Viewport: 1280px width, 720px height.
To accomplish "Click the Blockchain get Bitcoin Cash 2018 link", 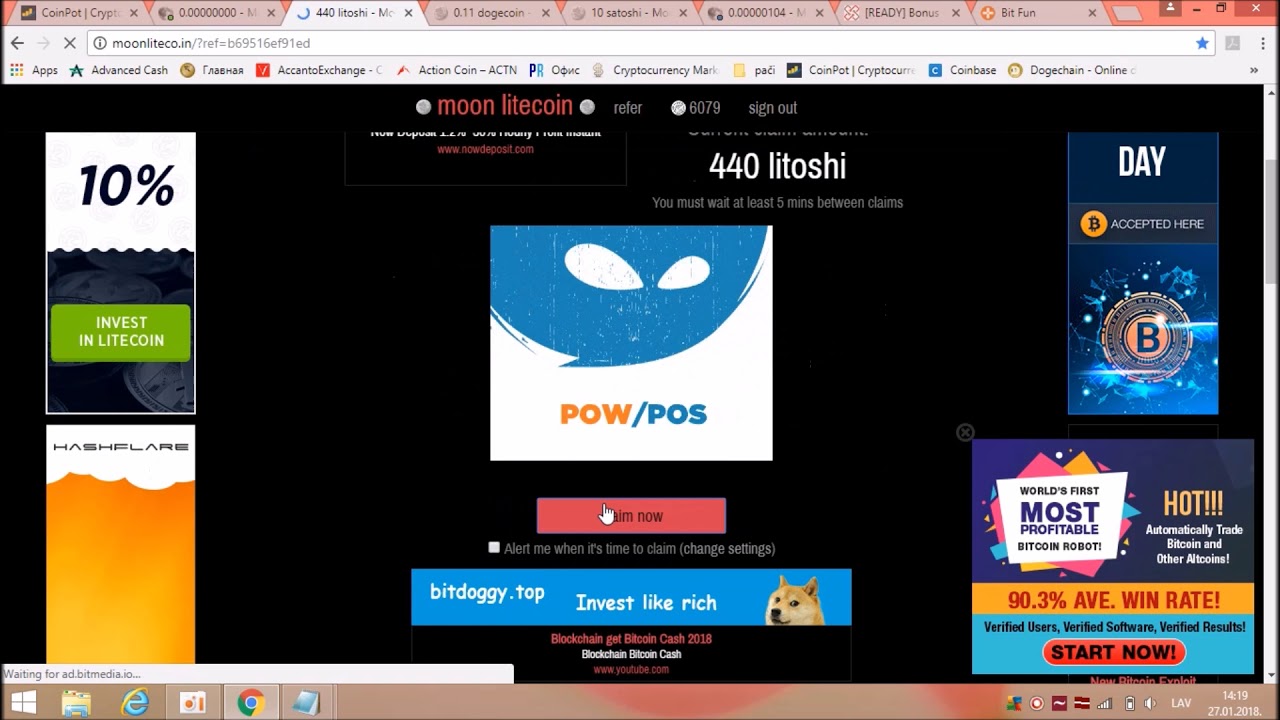I will pos(631,639).
